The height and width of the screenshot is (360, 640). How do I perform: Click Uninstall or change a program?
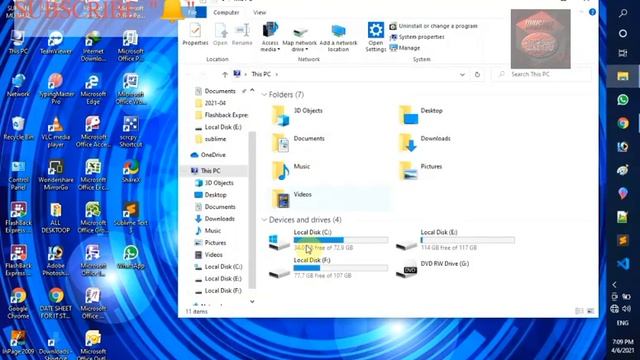click(x=433, y=26)
